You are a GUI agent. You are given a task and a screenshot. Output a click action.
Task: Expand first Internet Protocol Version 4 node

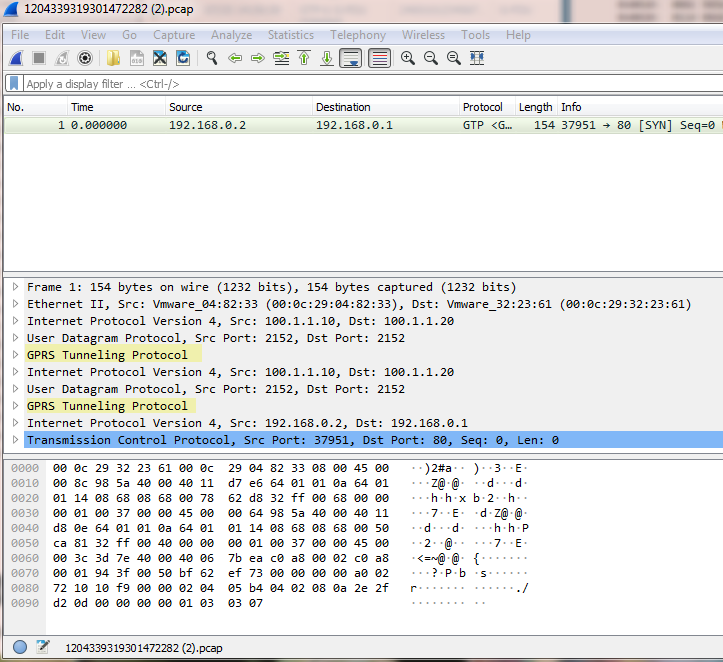click(x=15, y=321)
